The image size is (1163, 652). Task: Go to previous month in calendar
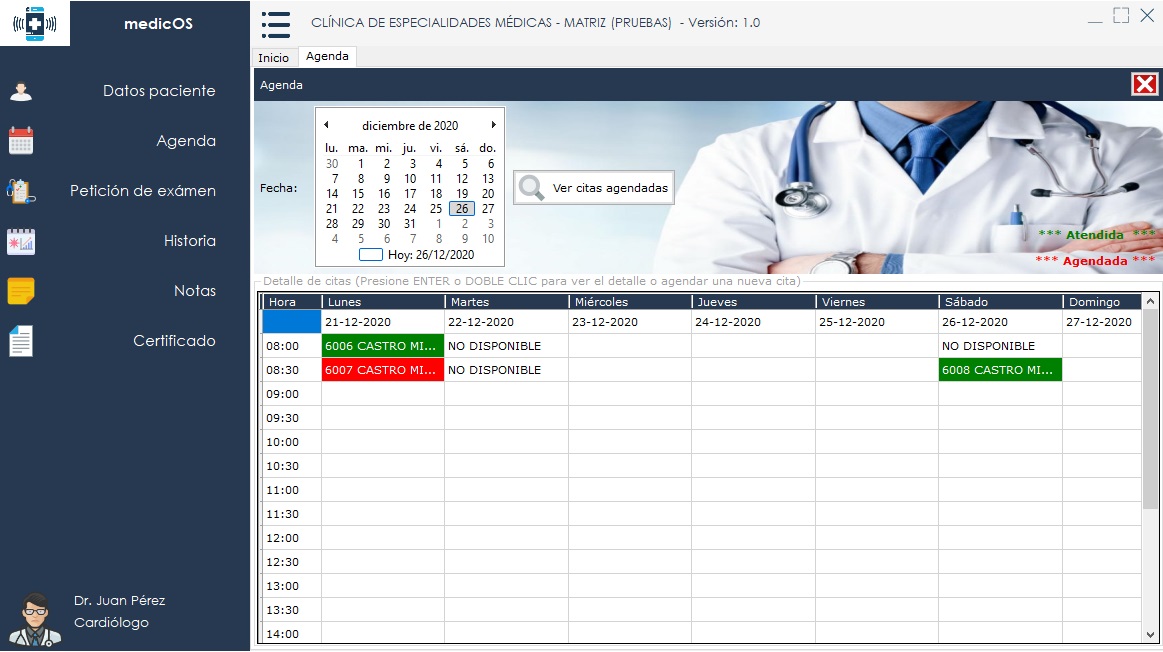pos(326,125)
